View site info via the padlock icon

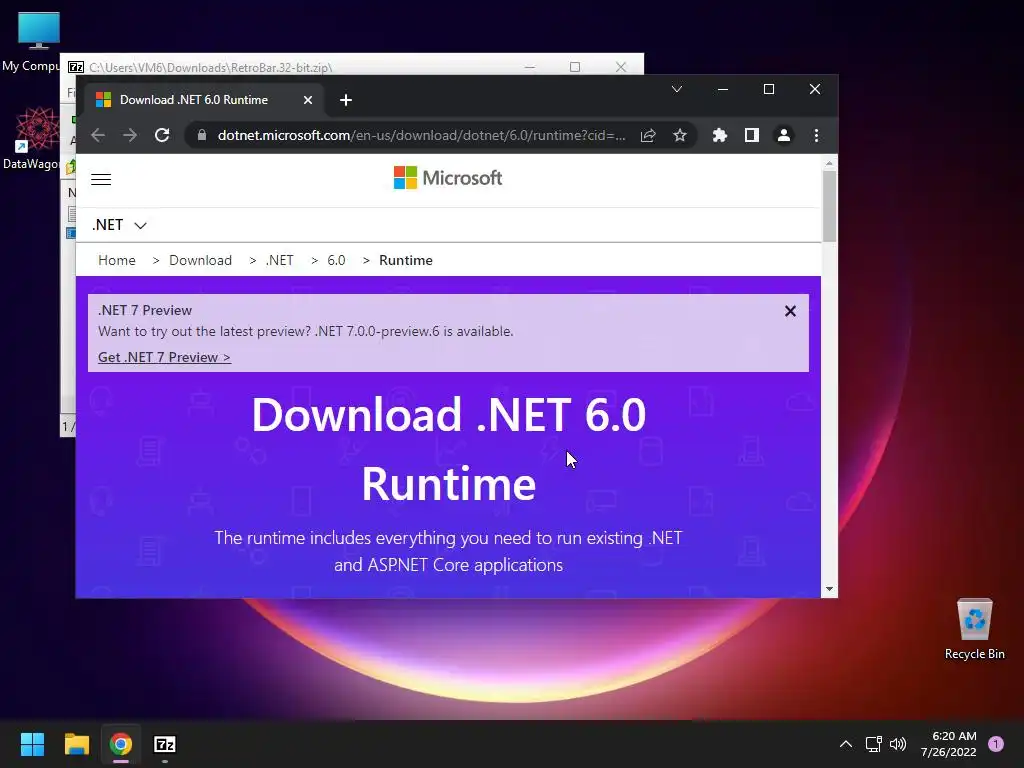pyautogui.click(x=202, y=135)
